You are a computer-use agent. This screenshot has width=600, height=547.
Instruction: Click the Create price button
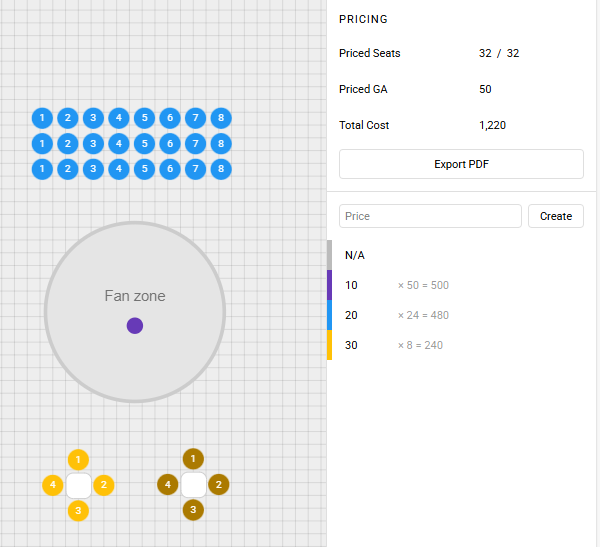tap(555, 216)
